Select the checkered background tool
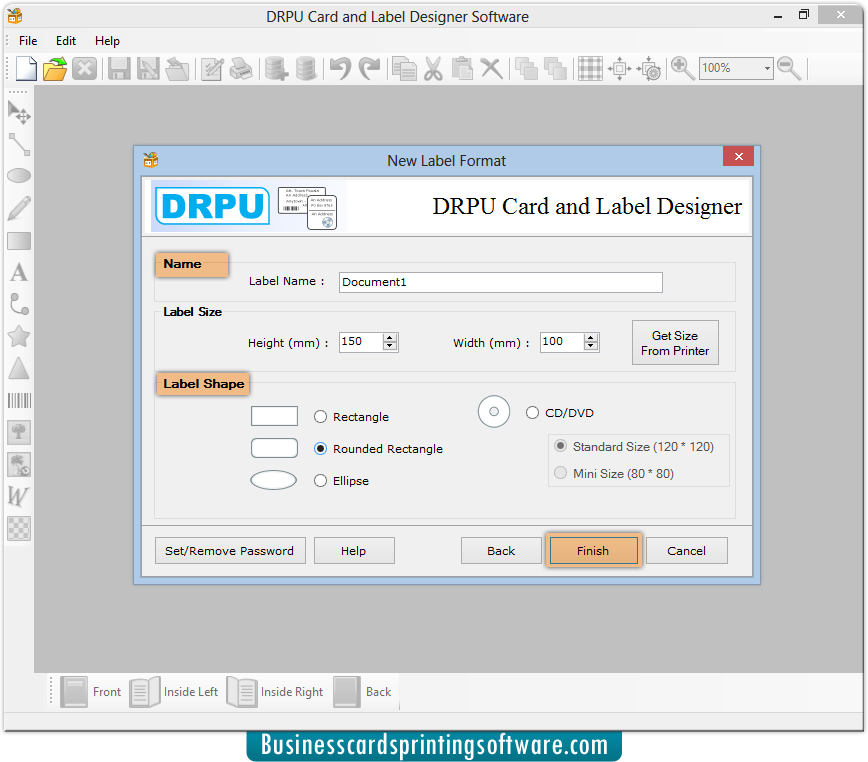Image resolution: width=868 pixels, height=762 pixels. click(x=19, y=528)
